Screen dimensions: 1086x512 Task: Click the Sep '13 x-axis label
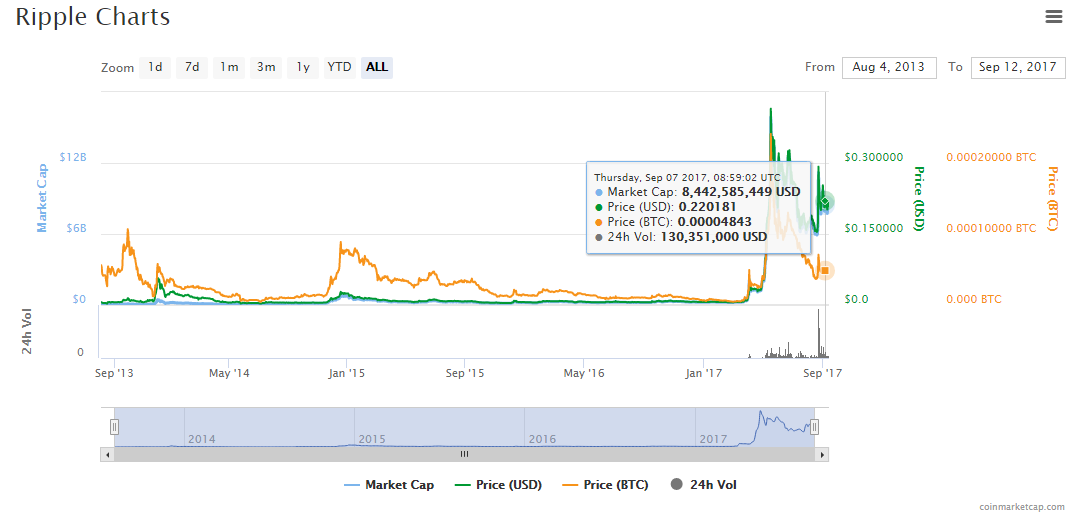point(116,373)
